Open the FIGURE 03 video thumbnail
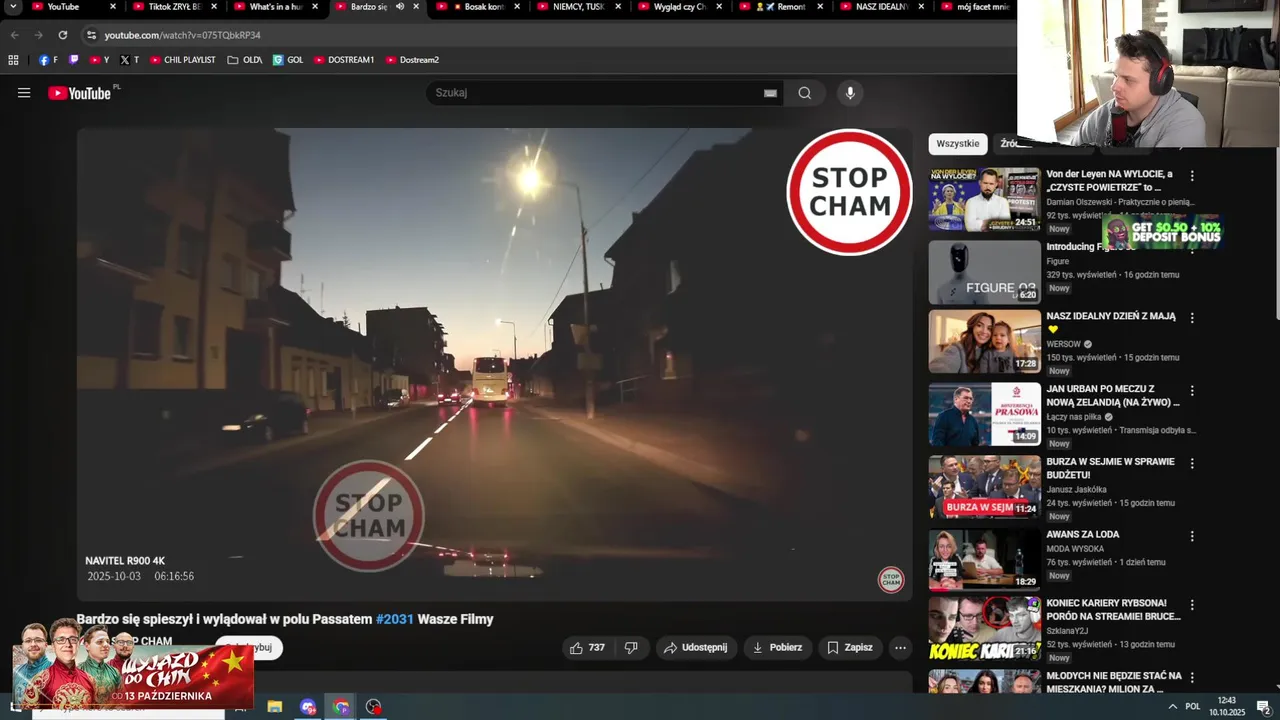This screenshot has height=720, width=1280. pos(985,272)
